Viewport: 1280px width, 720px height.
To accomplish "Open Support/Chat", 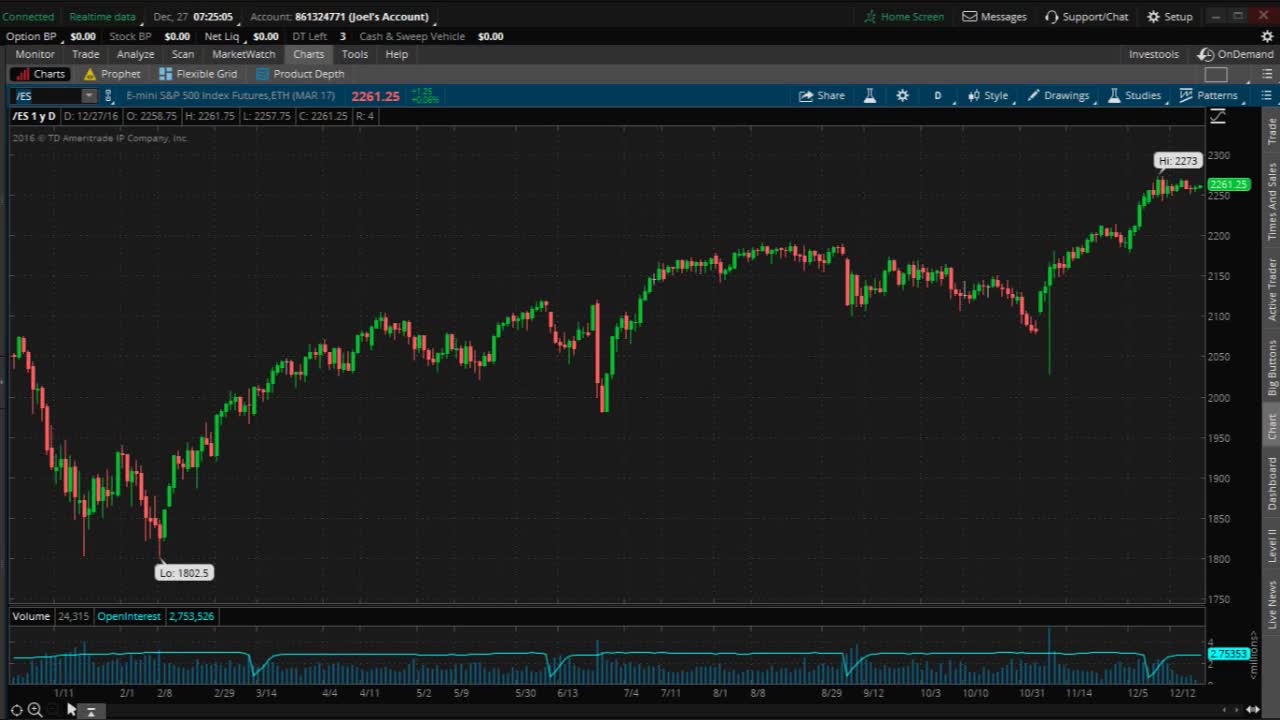I will point(1087,17).
